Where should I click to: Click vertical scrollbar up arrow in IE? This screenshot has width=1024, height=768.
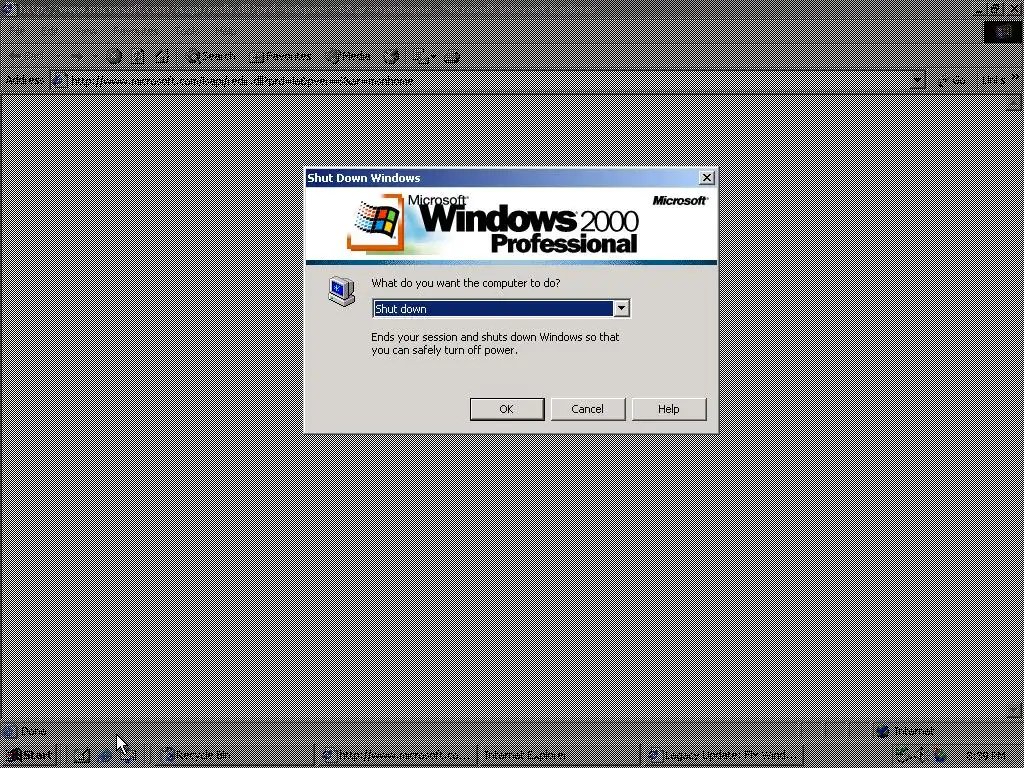[1013, 103]
